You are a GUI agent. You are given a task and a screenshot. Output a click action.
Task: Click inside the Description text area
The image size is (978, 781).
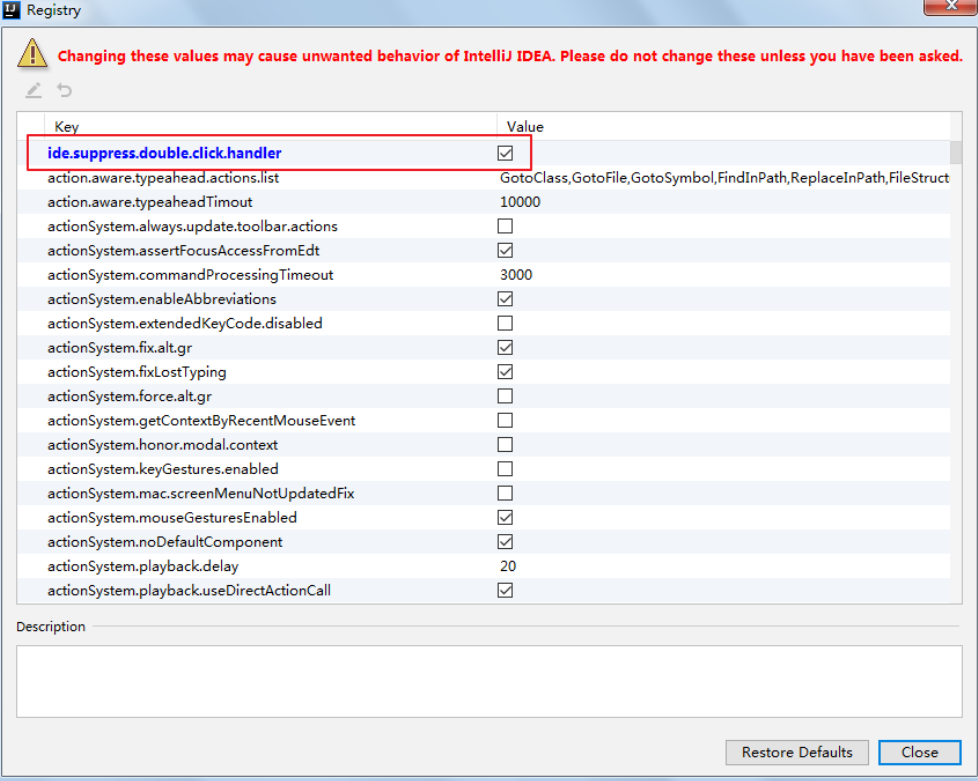click(489, 681)
